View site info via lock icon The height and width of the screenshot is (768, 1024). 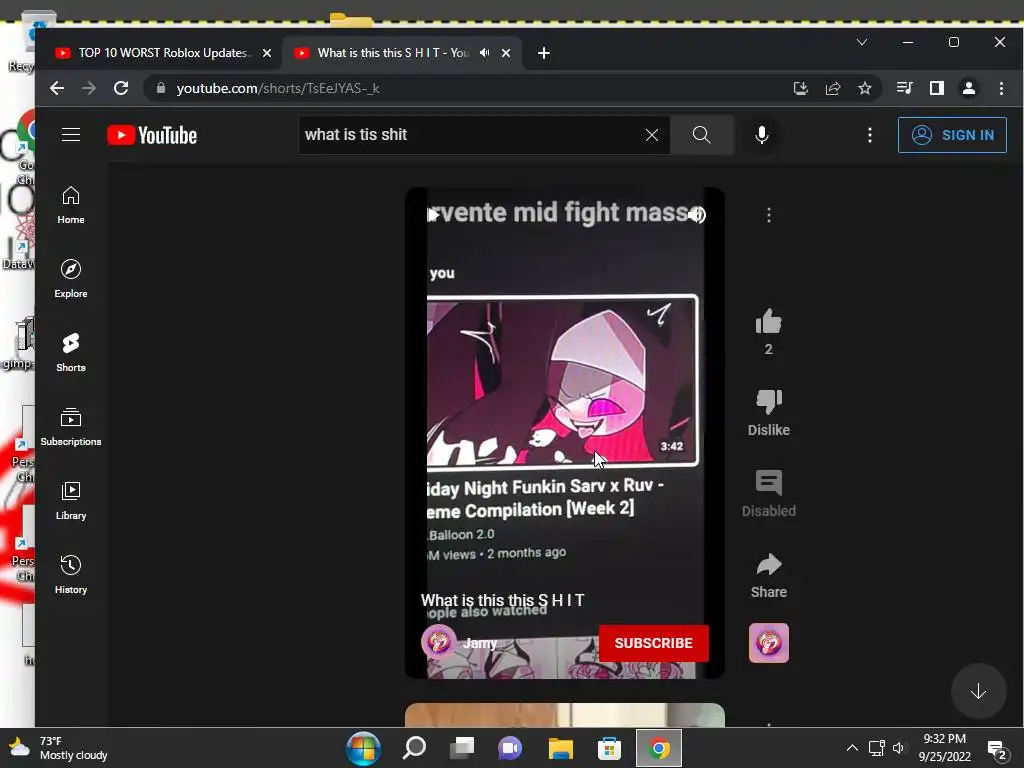[x=161, y=88]
